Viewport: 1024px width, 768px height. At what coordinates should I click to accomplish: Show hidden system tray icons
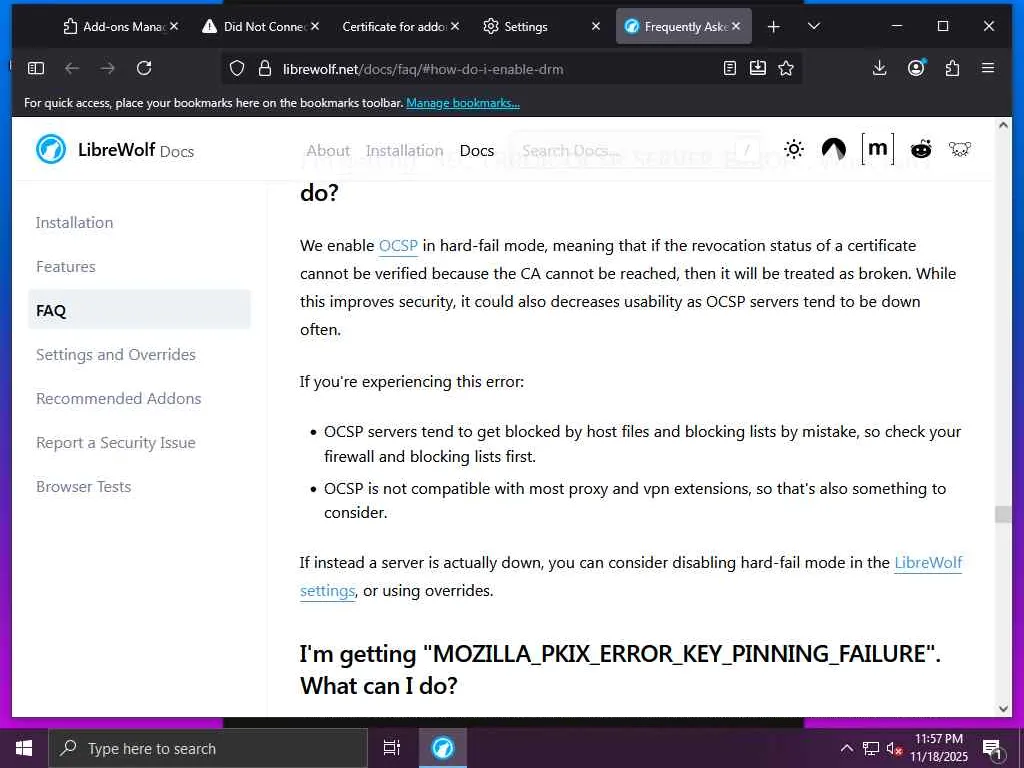846,749
